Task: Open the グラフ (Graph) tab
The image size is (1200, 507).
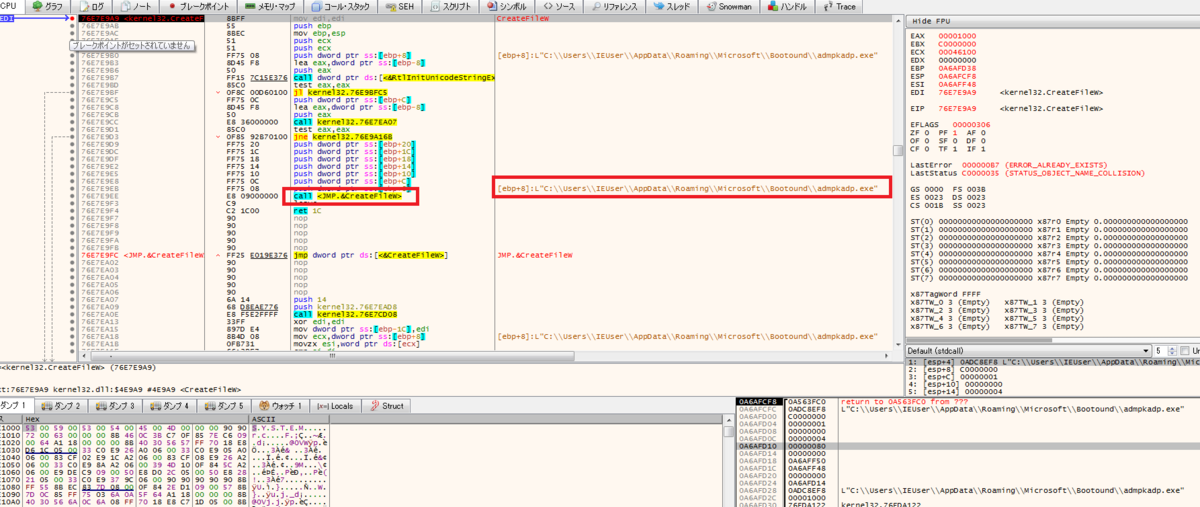Action: pos(47,6)
